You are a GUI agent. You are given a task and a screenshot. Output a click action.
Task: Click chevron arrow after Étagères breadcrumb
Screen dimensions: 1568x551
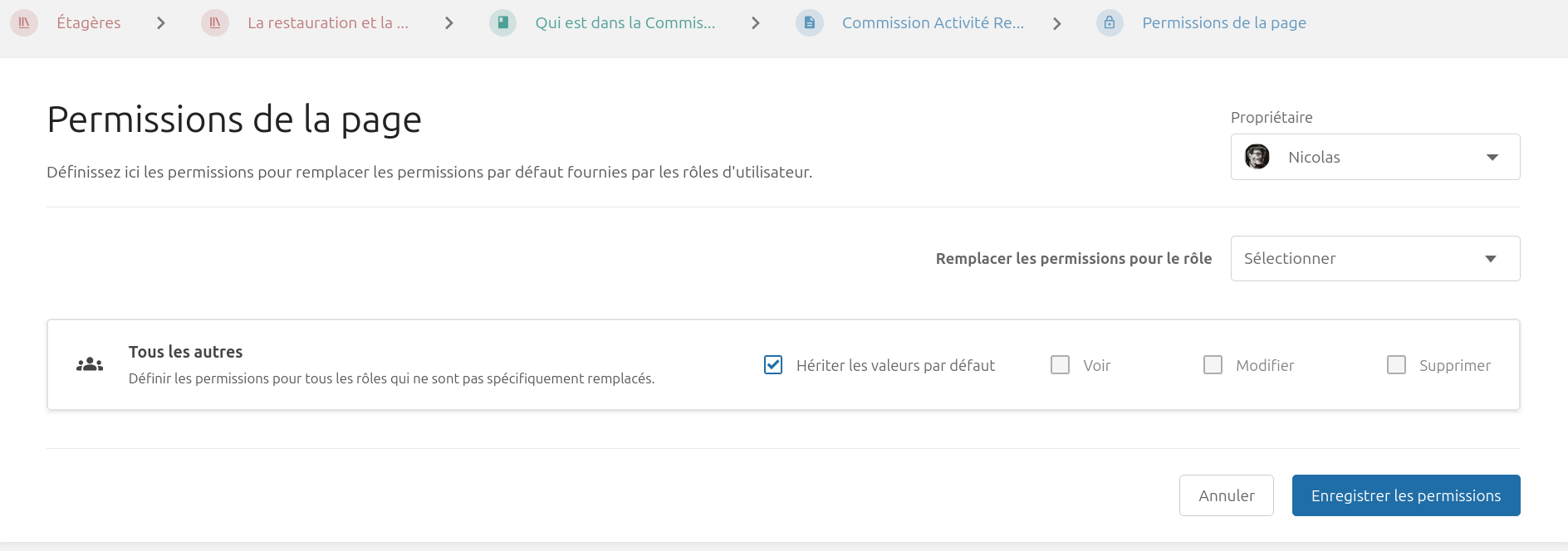(161, 23)
